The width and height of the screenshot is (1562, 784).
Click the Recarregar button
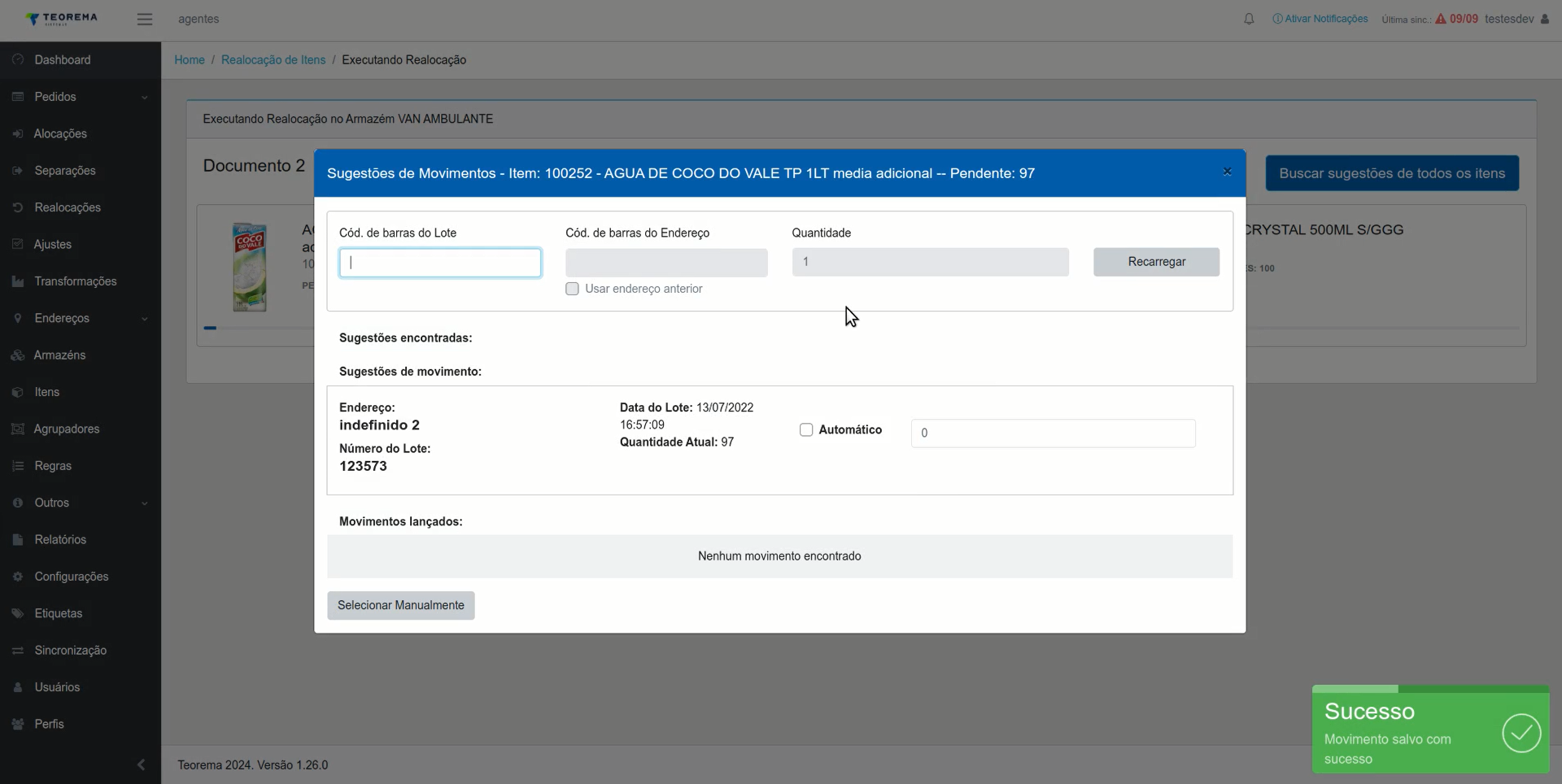point(1156,262)
